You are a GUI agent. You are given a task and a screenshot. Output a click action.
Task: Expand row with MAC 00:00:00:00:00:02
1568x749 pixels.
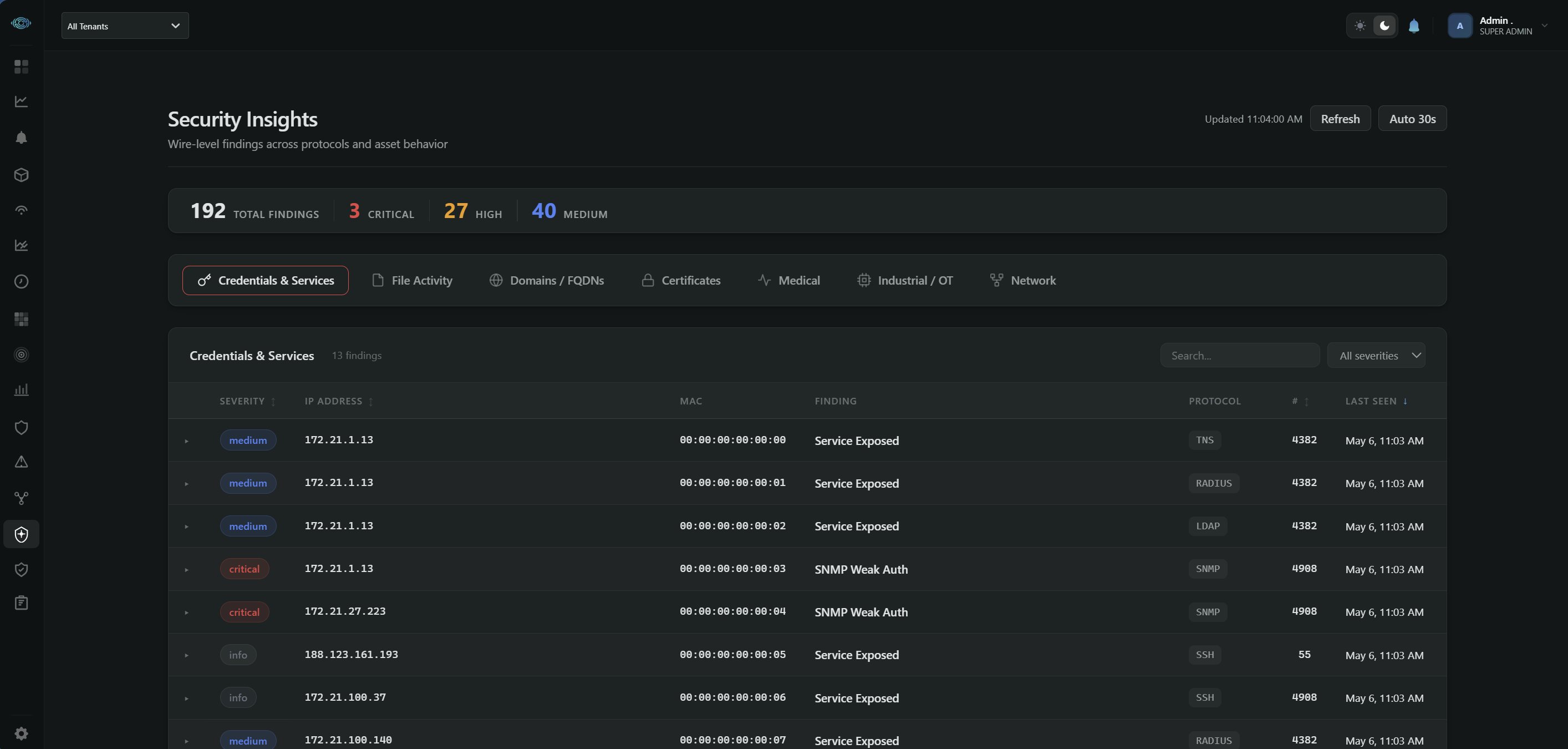click(x=186, y=526)
